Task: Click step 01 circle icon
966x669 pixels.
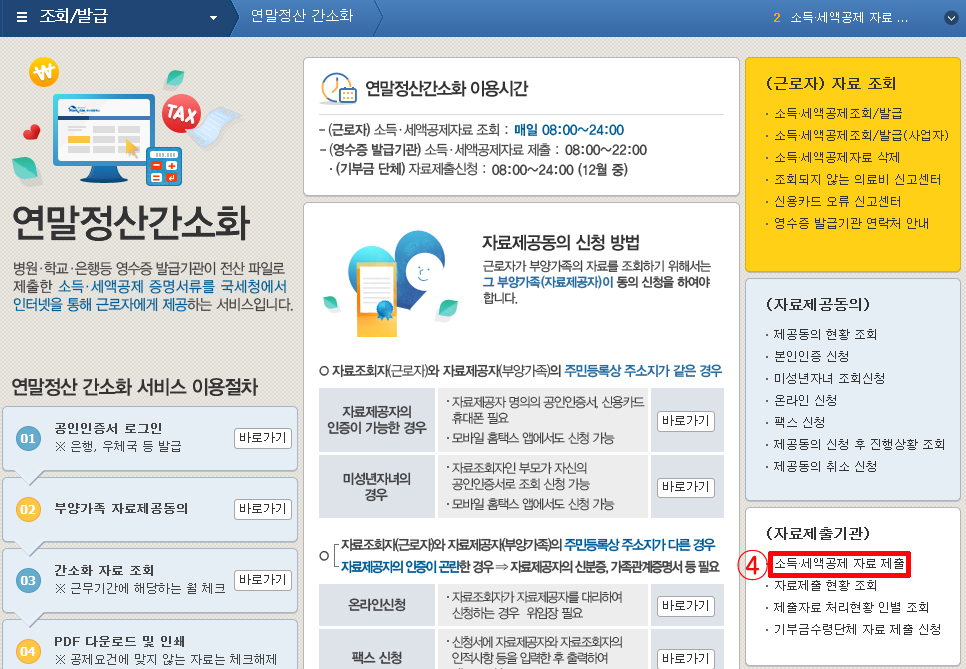Action: click(x=28, y=439)
